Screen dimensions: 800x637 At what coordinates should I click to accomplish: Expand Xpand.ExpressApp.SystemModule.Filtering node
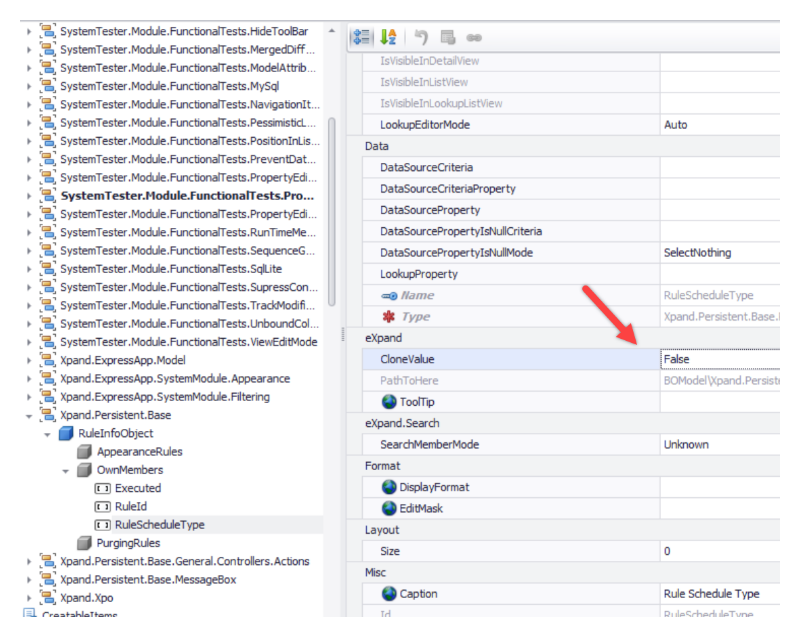[29, 397]
